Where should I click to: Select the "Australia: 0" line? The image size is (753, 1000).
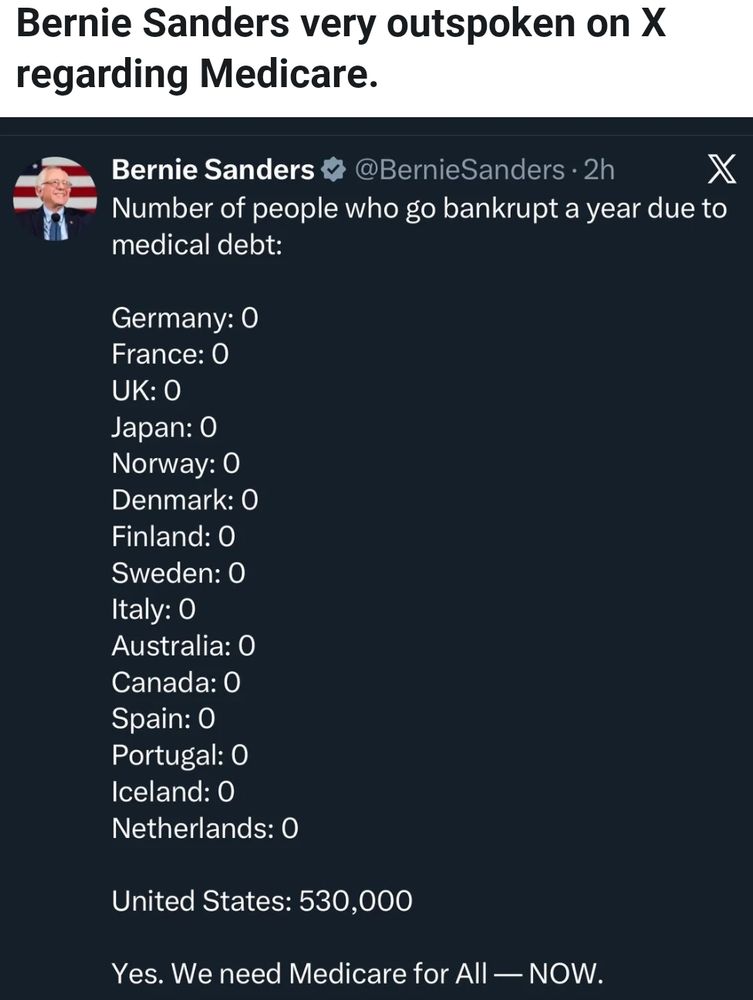tap(183, 646)
